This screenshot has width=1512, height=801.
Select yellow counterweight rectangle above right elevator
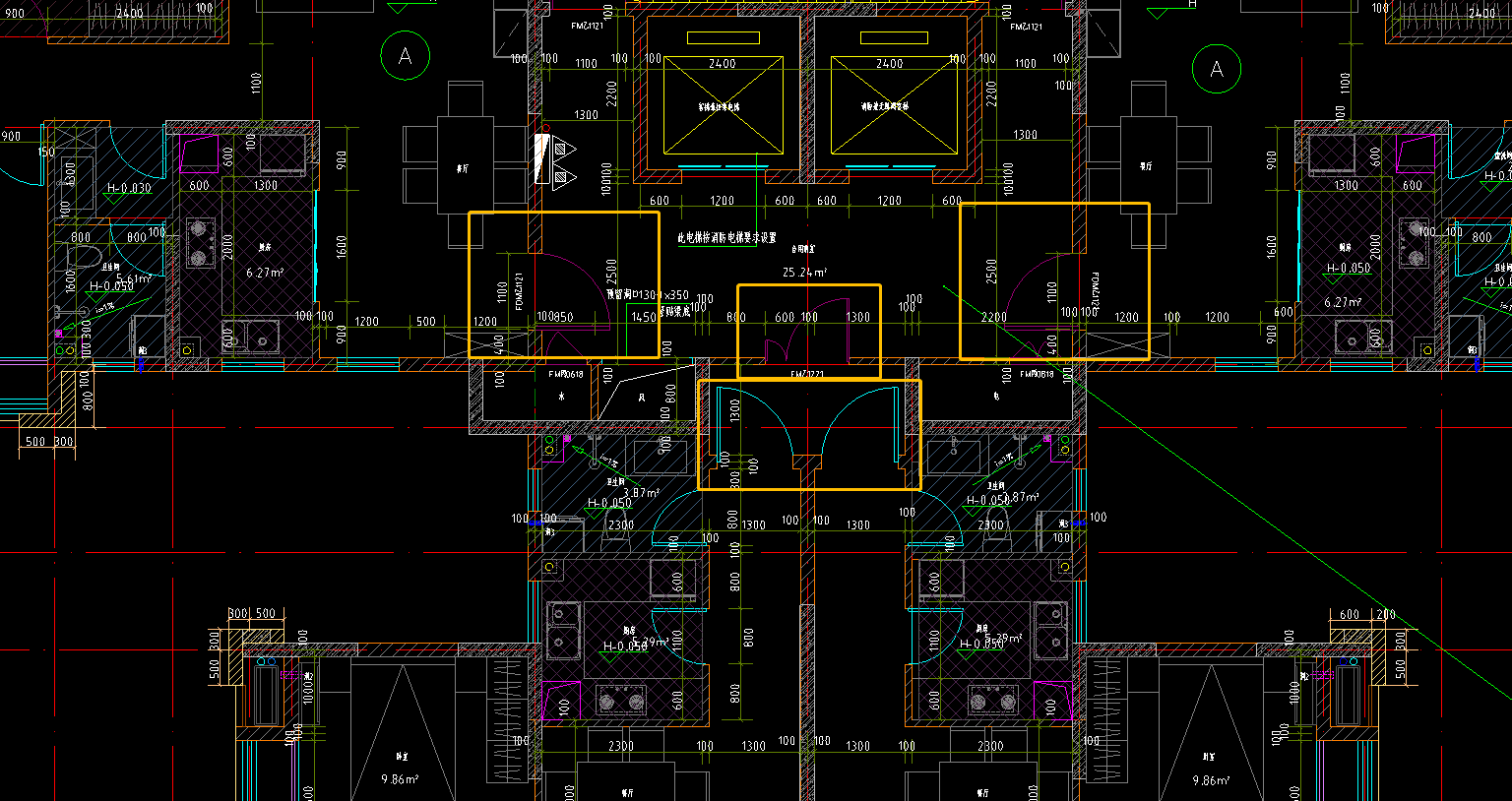click(894, 38)
